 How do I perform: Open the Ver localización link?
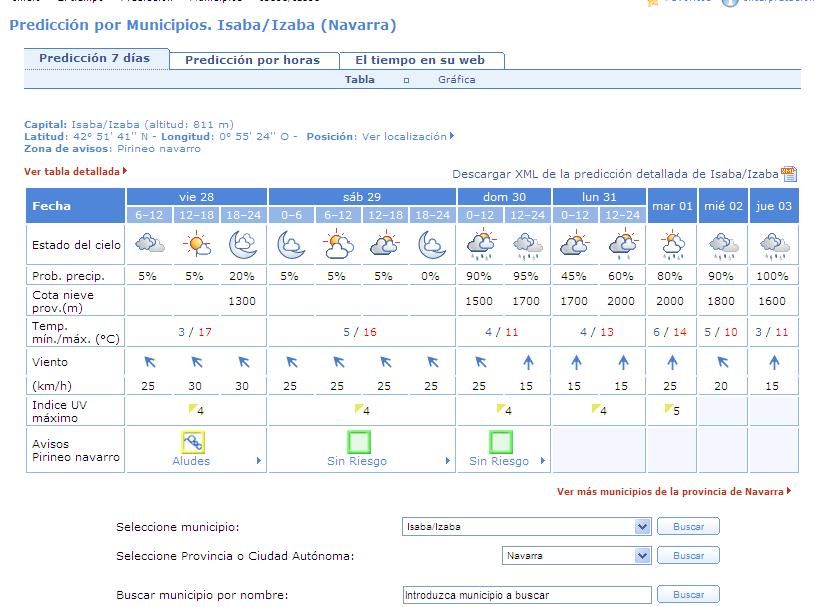(408, 137)
